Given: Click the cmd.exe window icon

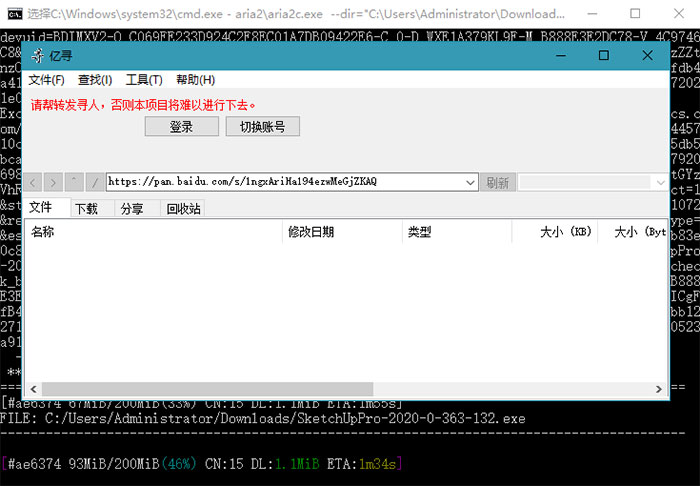Looking at the screenshot, I should click(15, 14).
